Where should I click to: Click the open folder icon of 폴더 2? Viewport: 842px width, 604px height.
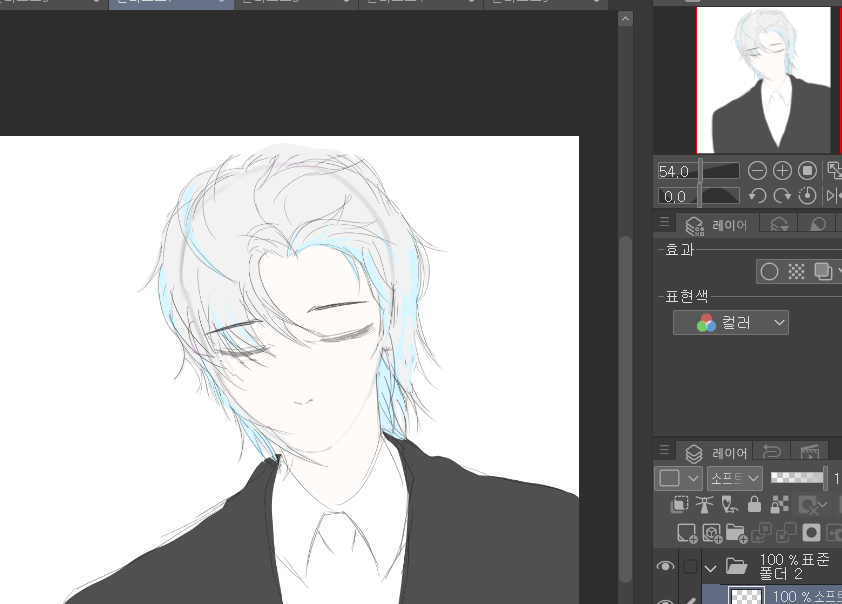tap(736, 566)
